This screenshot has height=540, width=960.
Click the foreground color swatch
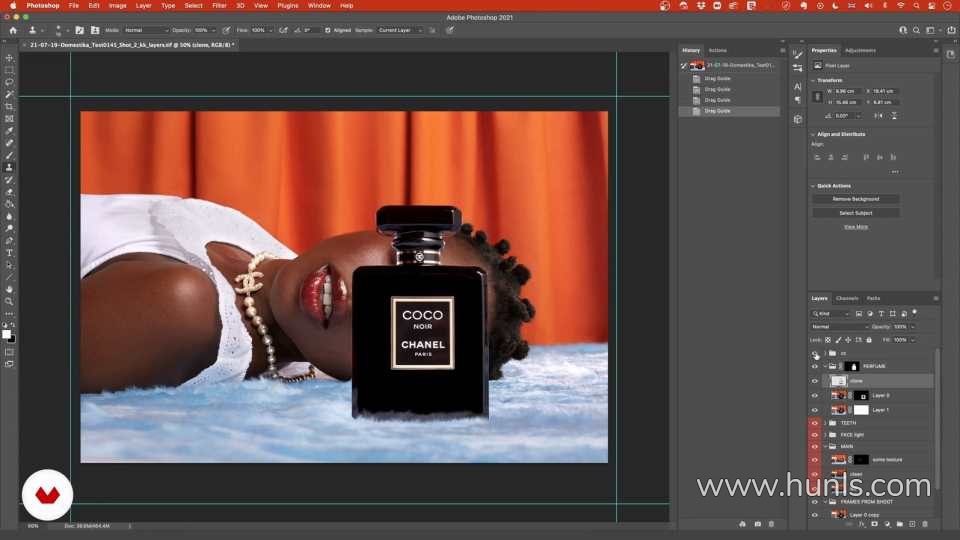7,334
